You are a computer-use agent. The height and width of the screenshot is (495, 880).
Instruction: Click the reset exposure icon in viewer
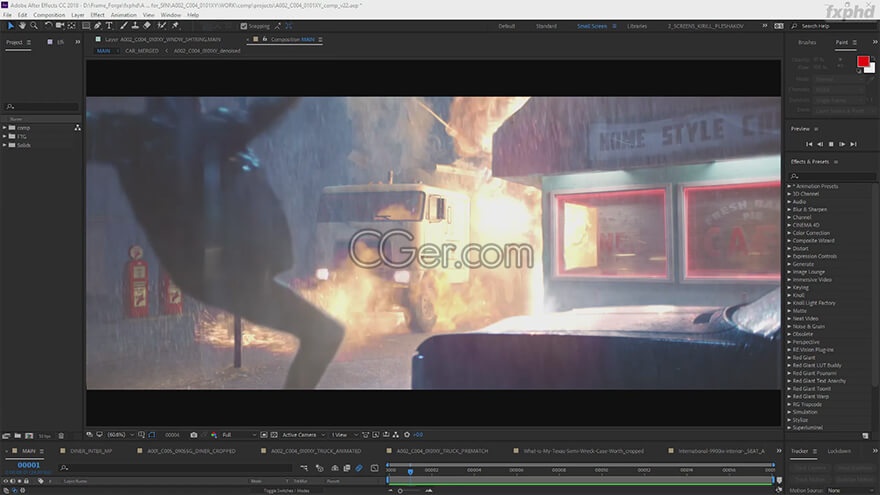407,435
